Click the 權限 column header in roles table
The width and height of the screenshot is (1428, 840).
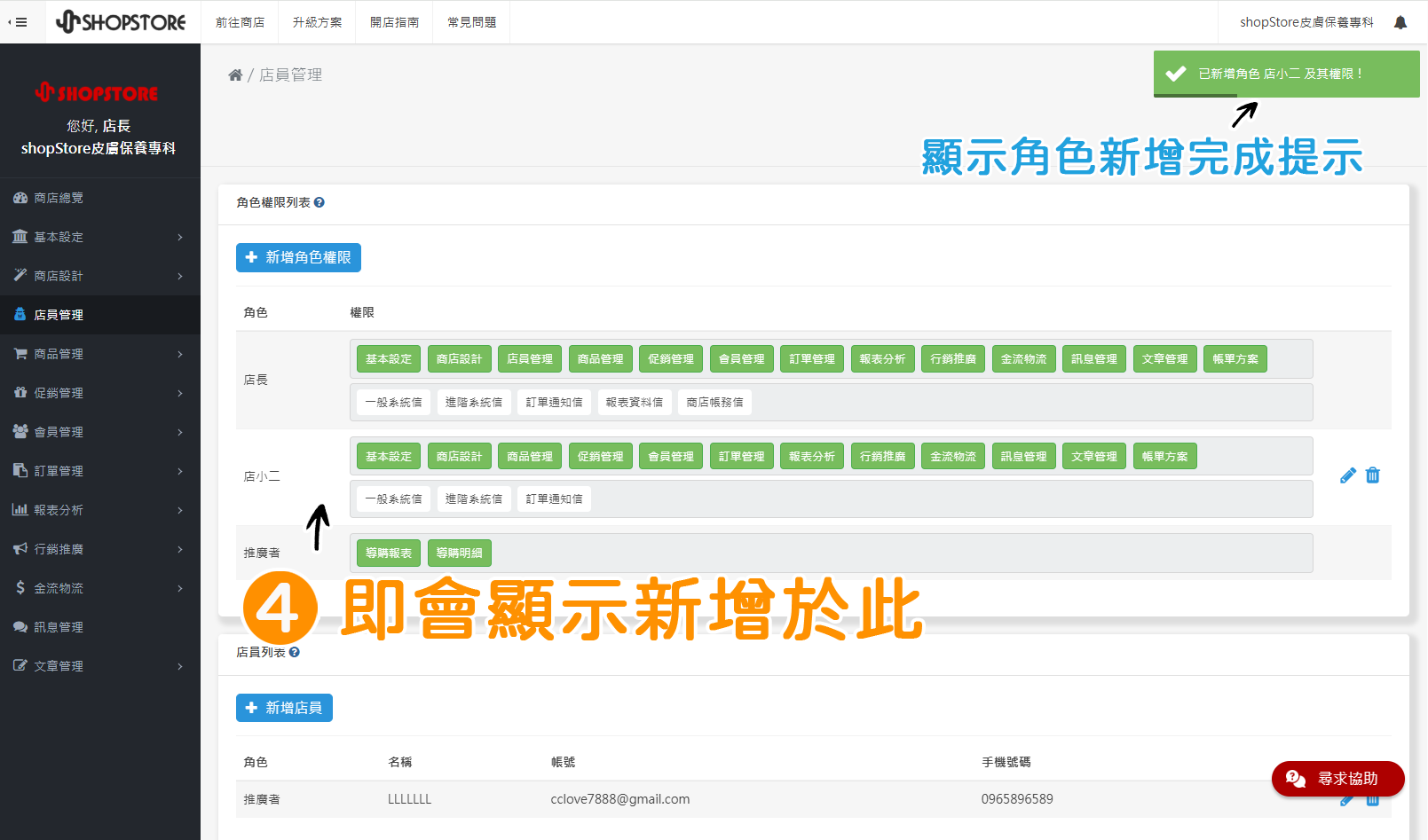tap(362, 312)
